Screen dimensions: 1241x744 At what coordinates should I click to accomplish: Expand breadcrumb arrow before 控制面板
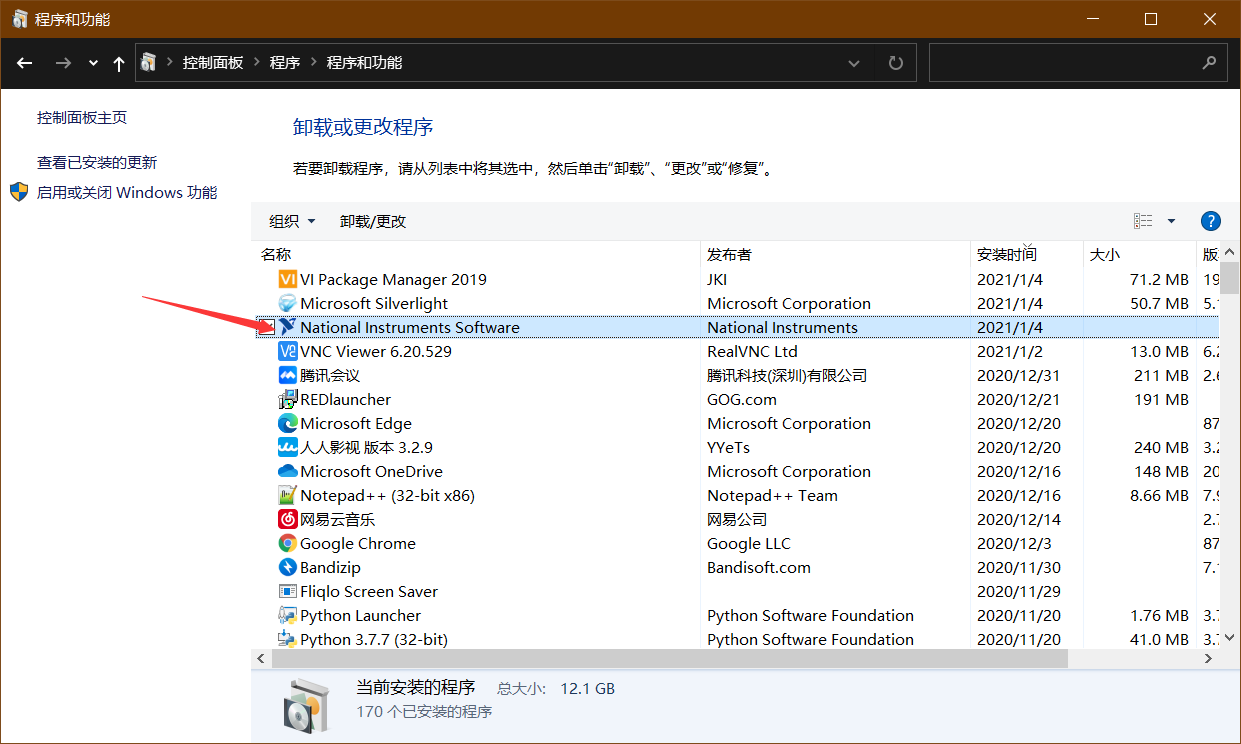click(x=170, y=62)
